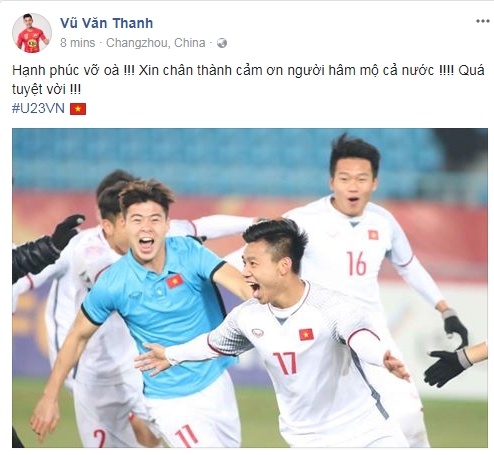Open Vũ Văn Thanh's profile picture
494x455 pixels.
32,33
